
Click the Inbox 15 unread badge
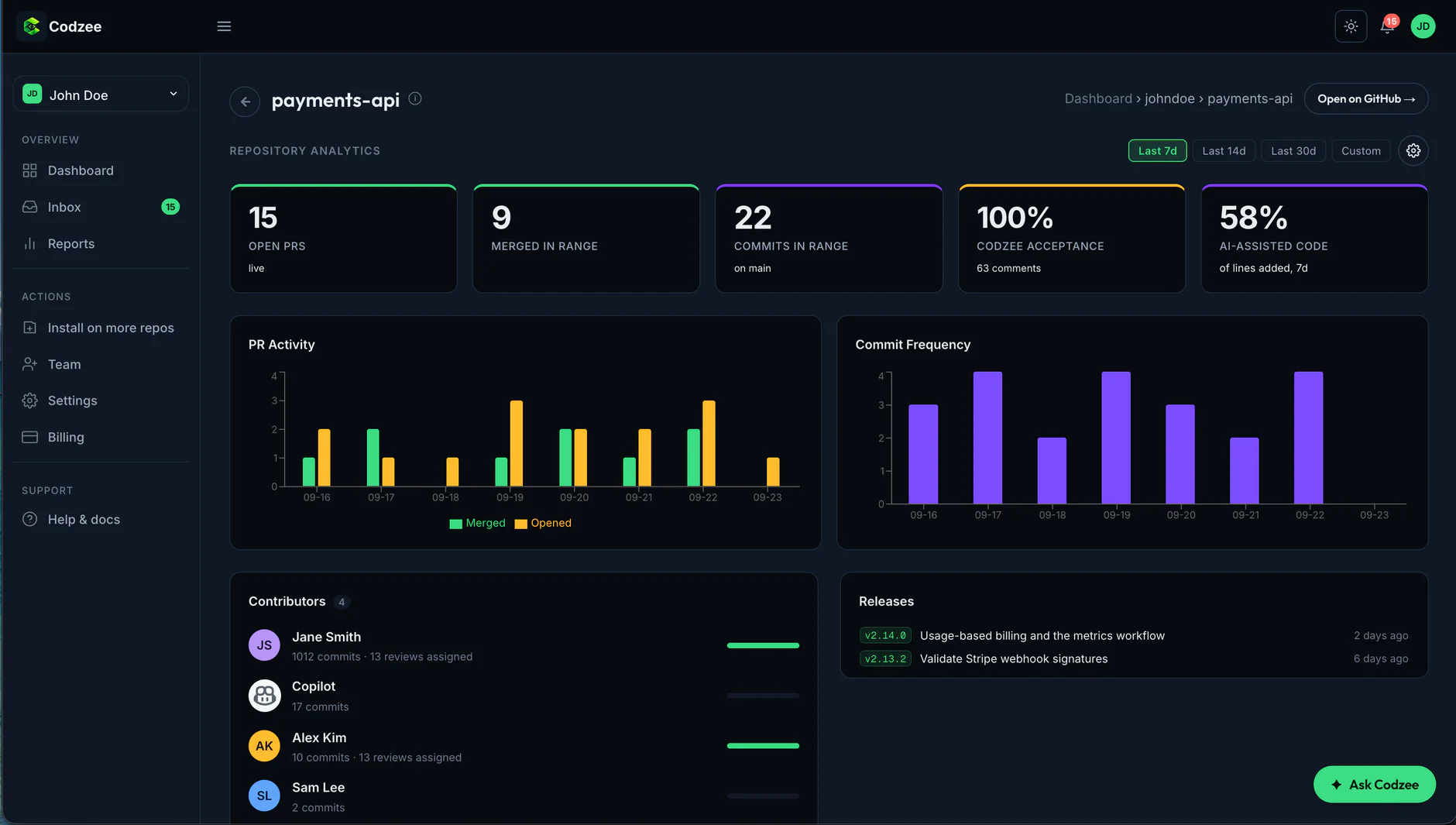point(170,207)
